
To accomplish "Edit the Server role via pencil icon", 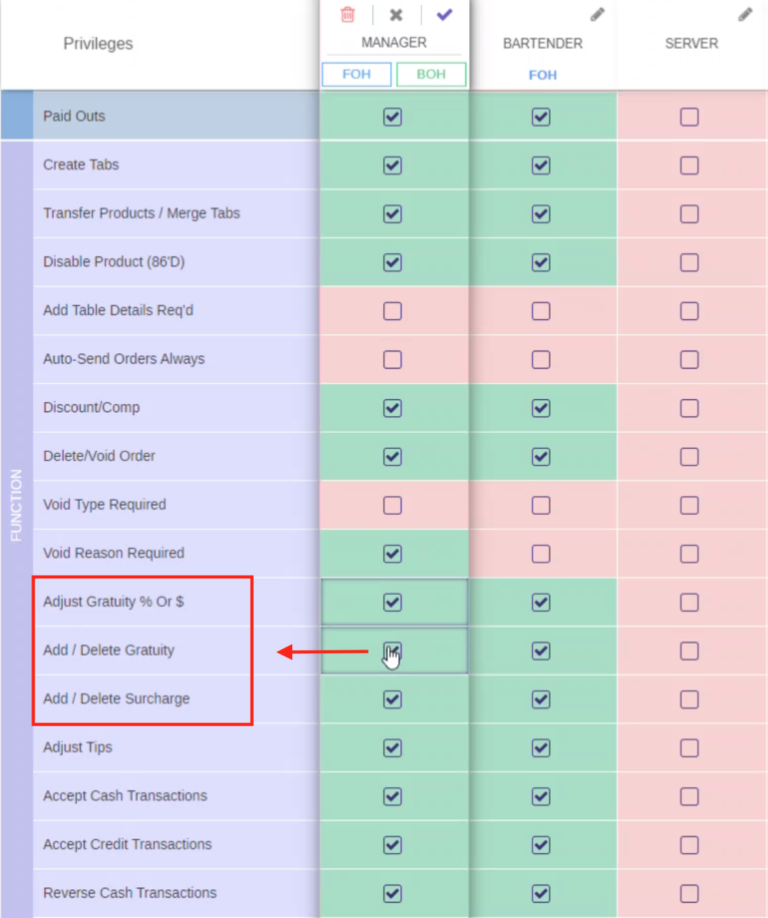I will [x=744, y=13].
